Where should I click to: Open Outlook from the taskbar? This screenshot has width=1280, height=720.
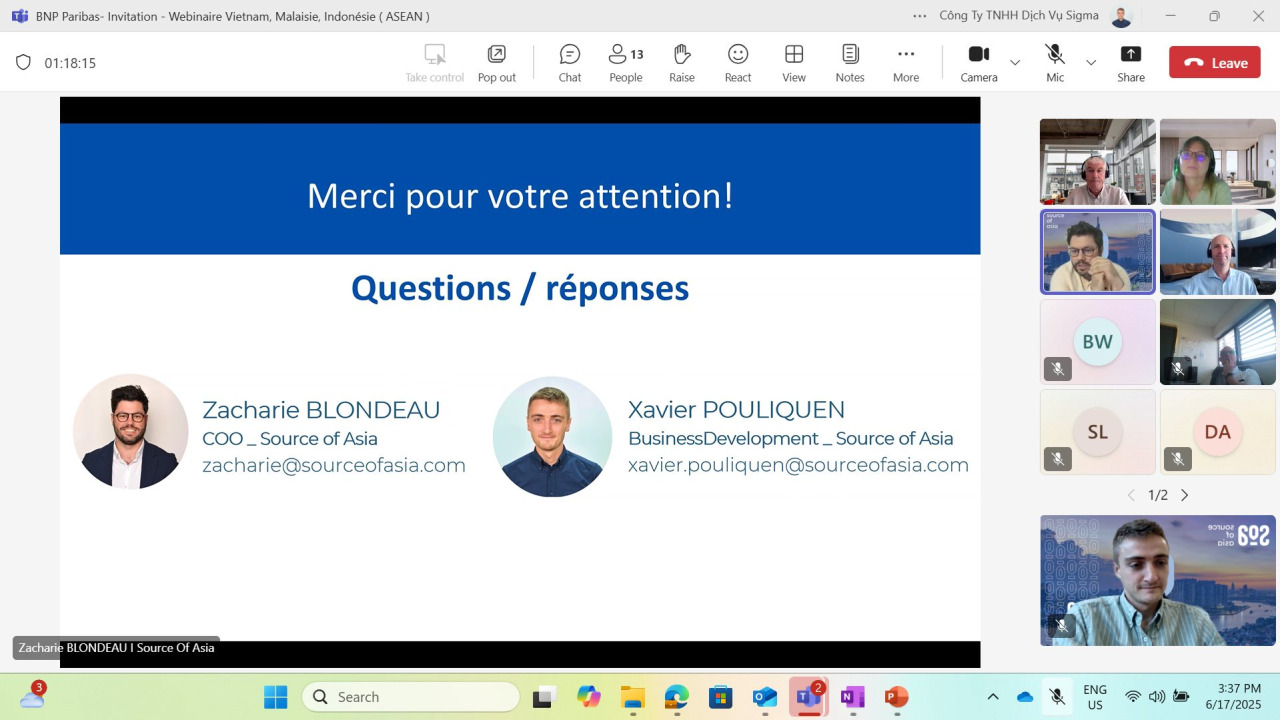[765, 697]
